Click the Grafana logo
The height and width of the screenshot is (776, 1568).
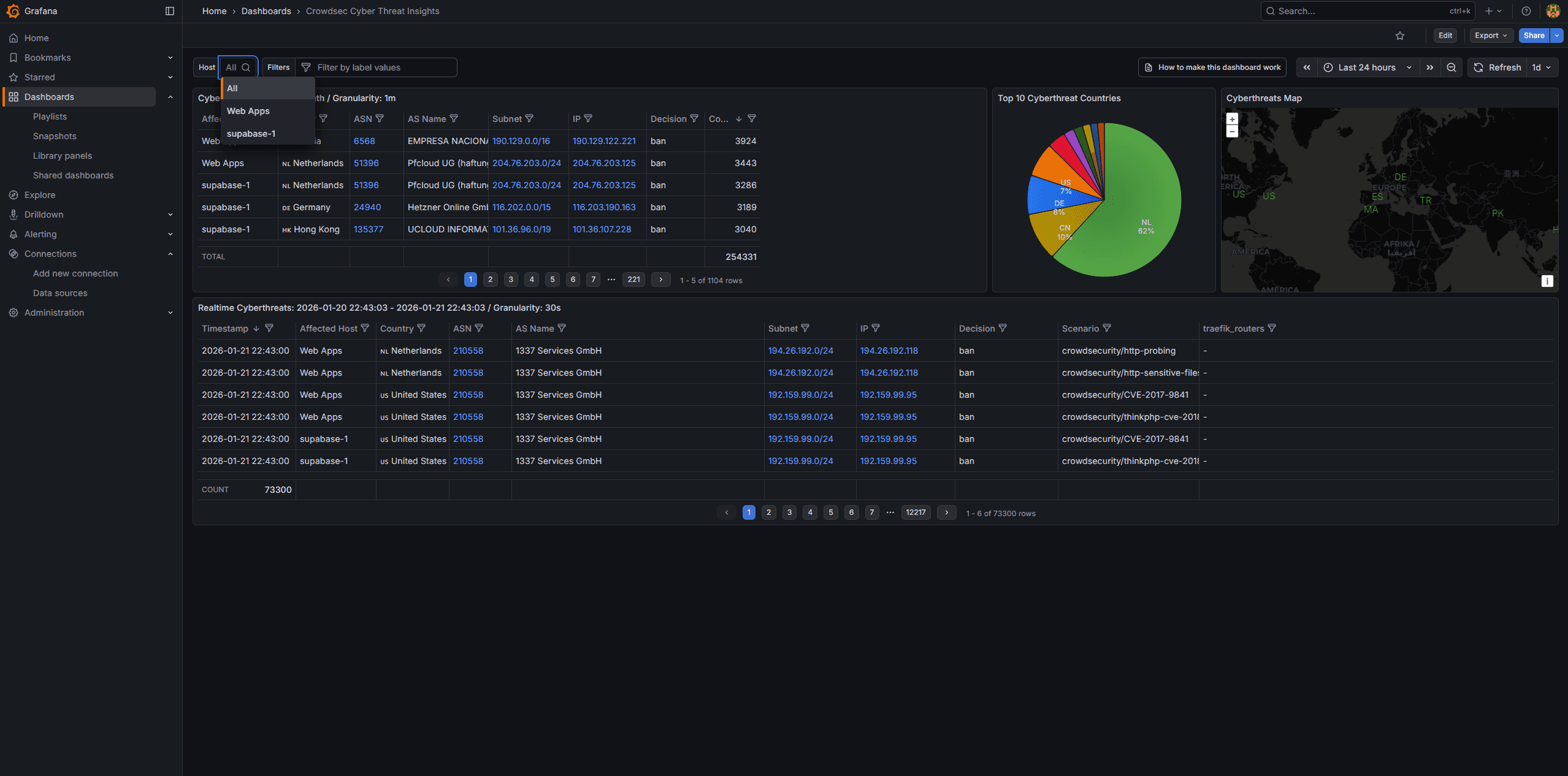pos(12,11)
